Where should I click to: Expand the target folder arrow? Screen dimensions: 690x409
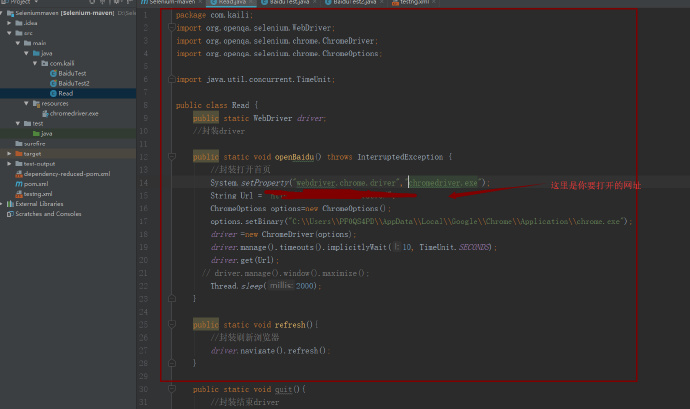[x=9, y=154]
